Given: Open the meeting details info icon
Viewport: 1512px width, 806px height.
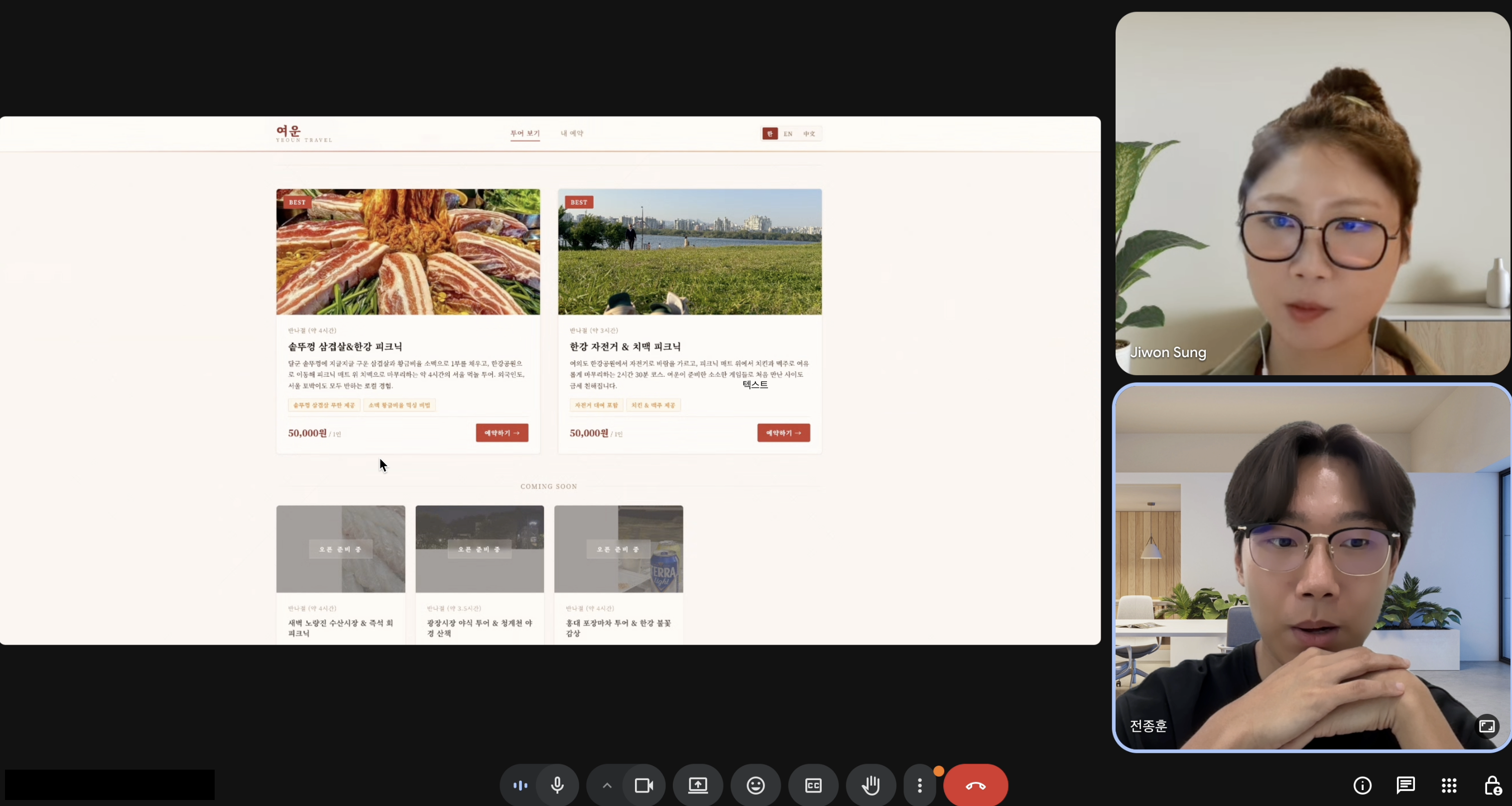Looking at the screenshot, I should coord(1362,786).
